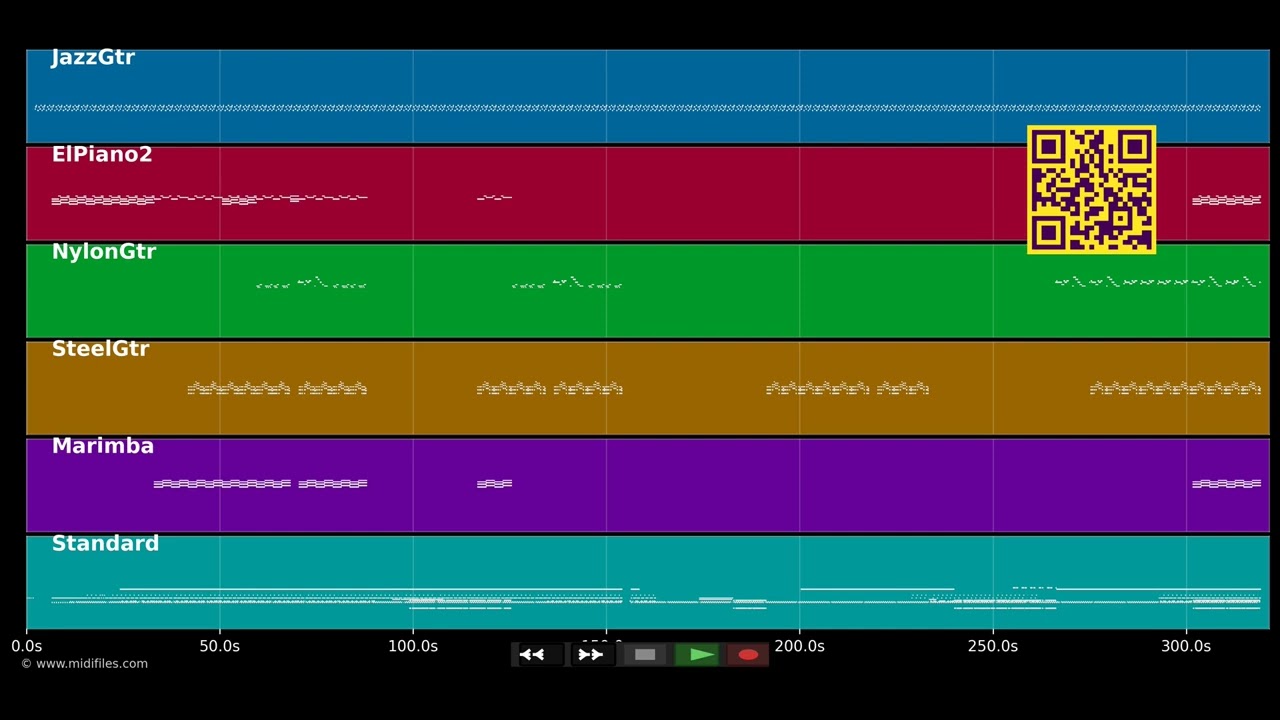This screenshot has width=1280, height=720.
Task: Click the NylonGtr track label
Action: pyautogui.click(x=104, y=252)
